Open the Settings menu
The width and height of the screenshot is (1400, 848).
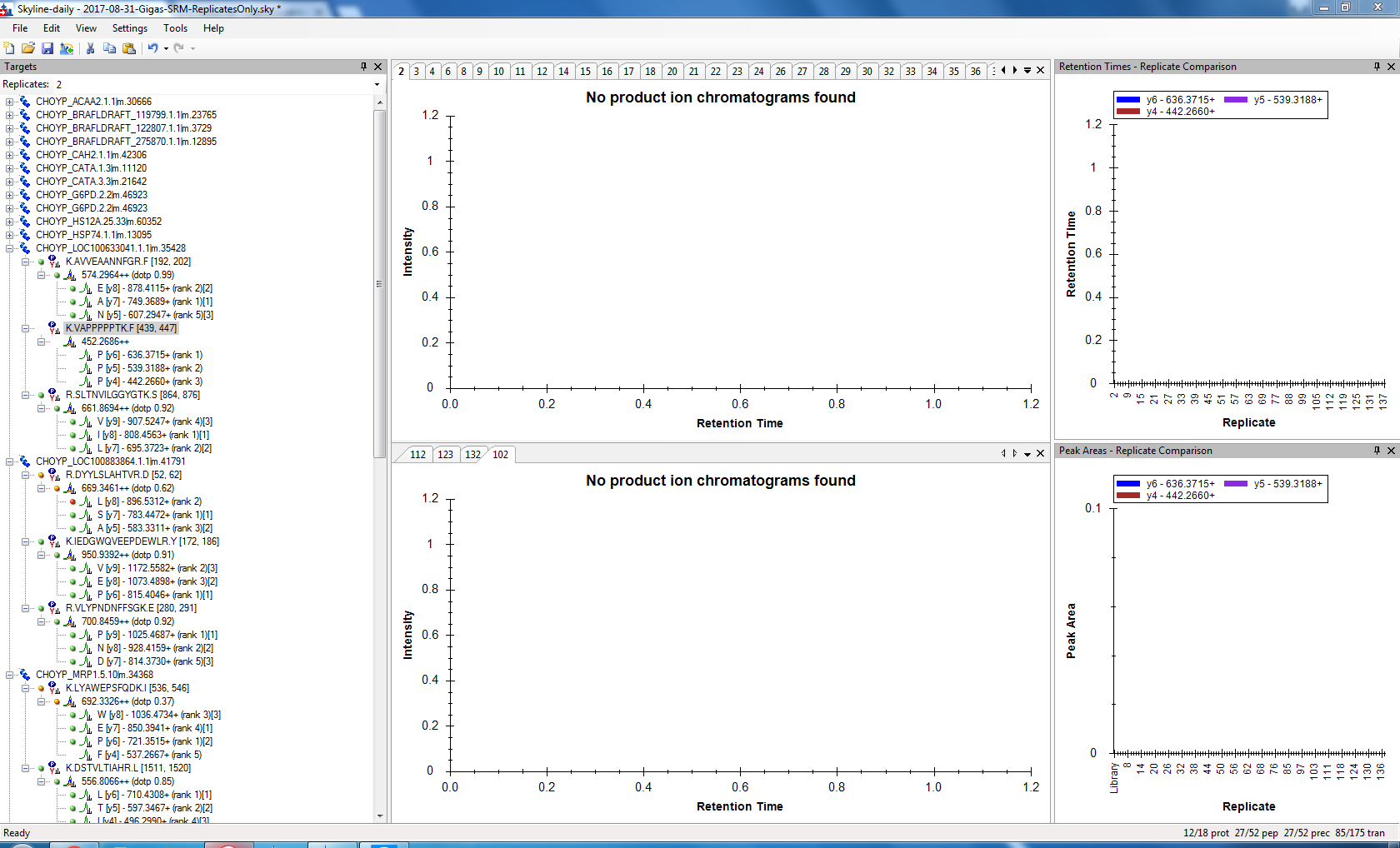129,28
